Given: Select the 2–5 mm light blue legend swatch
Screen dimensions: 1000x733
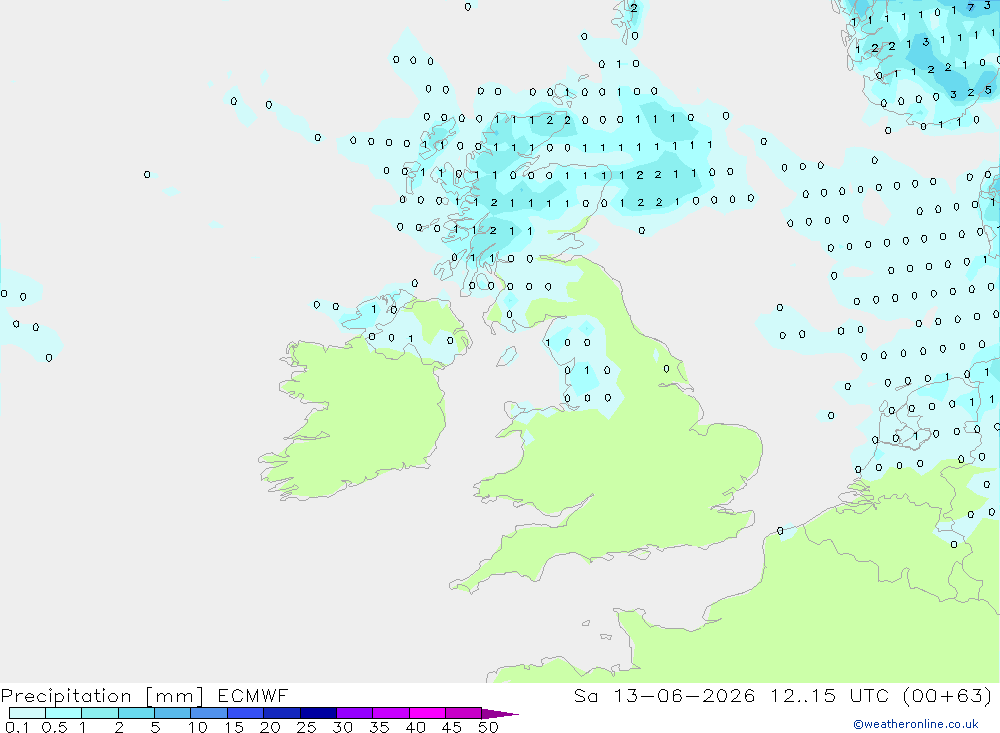Looking at the screenshot, I should (136, 713).
